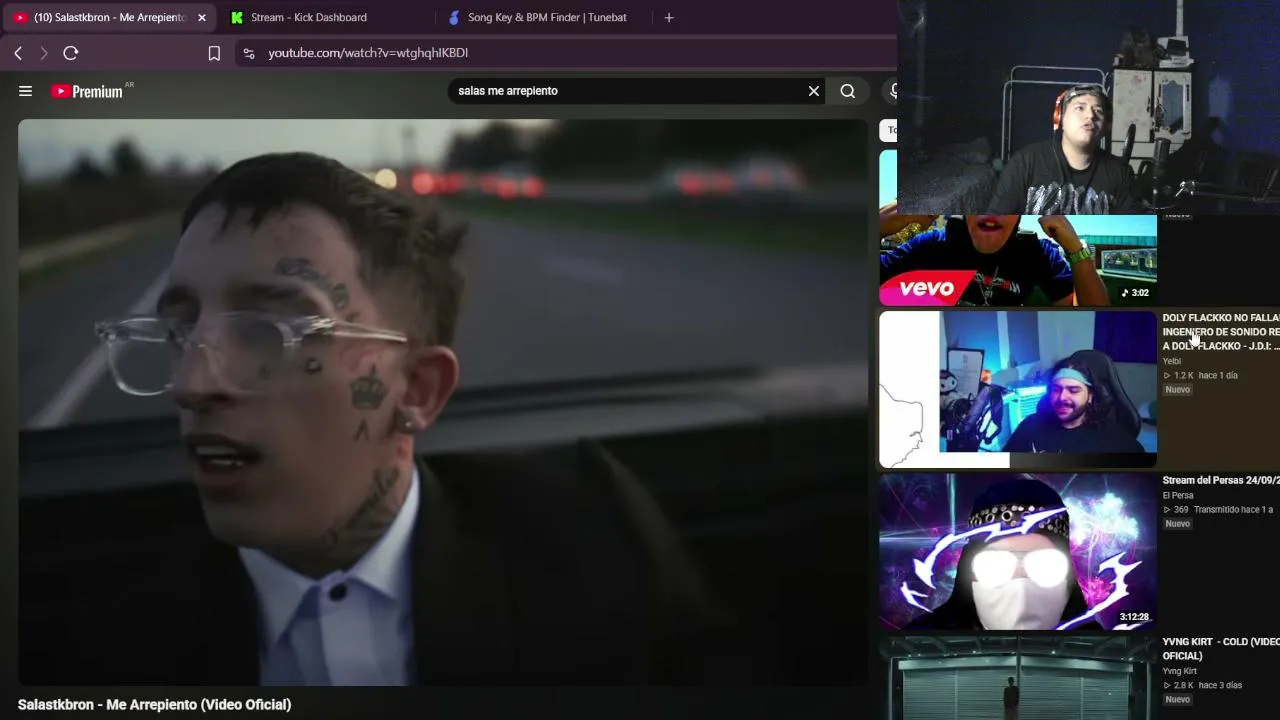Click the YouTube favicon on the first tab
Viewport: 1280px width, 720px height.
point(21,17)
